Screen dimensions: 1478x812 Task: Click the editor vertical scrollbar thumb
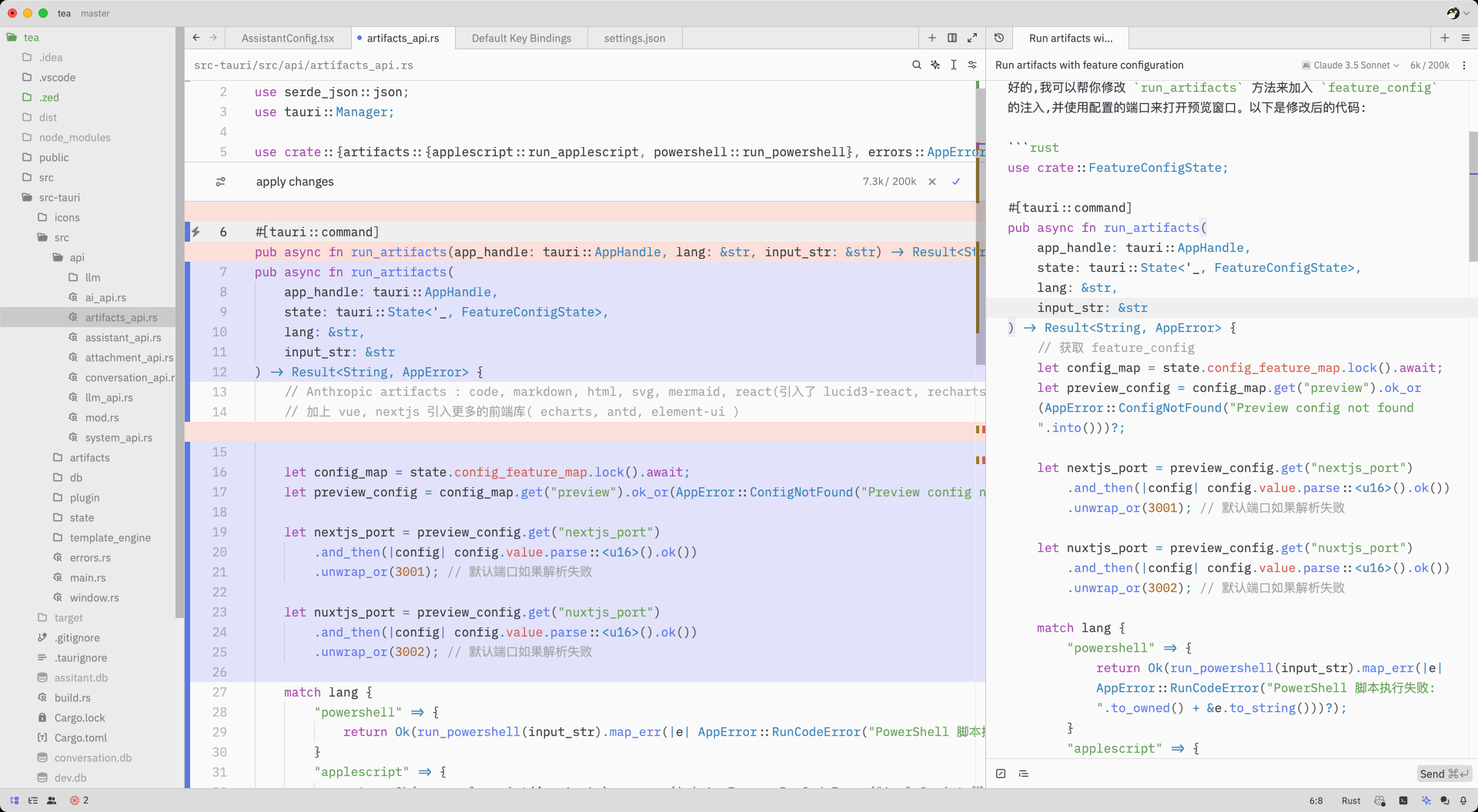coord(981,227)
